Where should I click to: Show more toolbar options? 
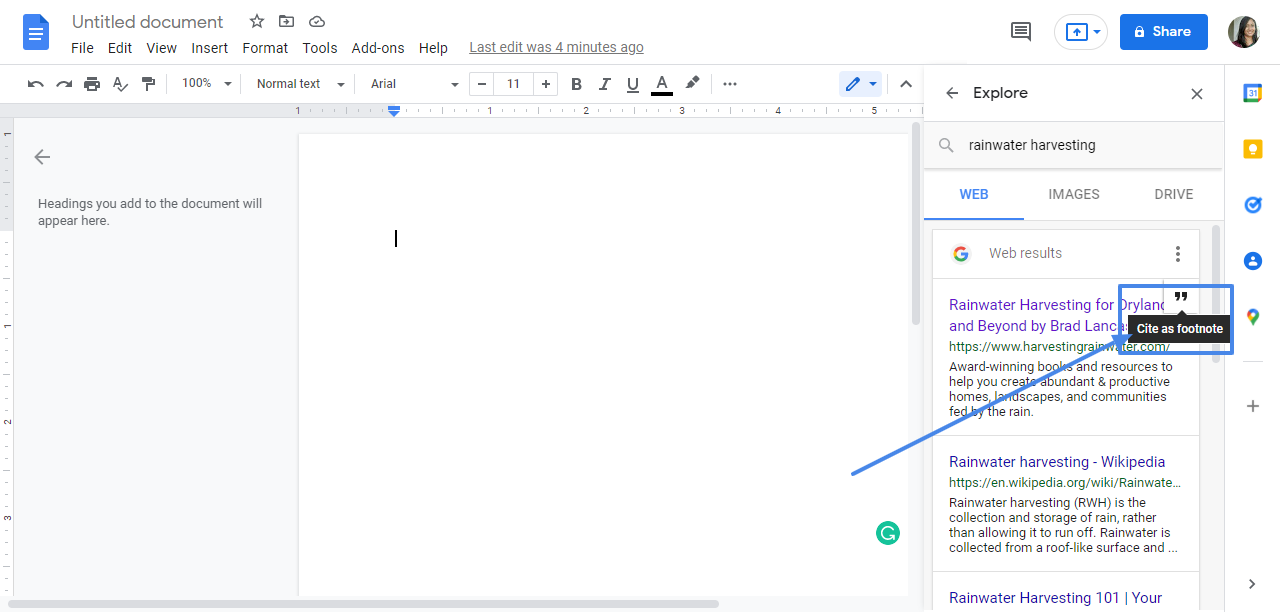730,84
